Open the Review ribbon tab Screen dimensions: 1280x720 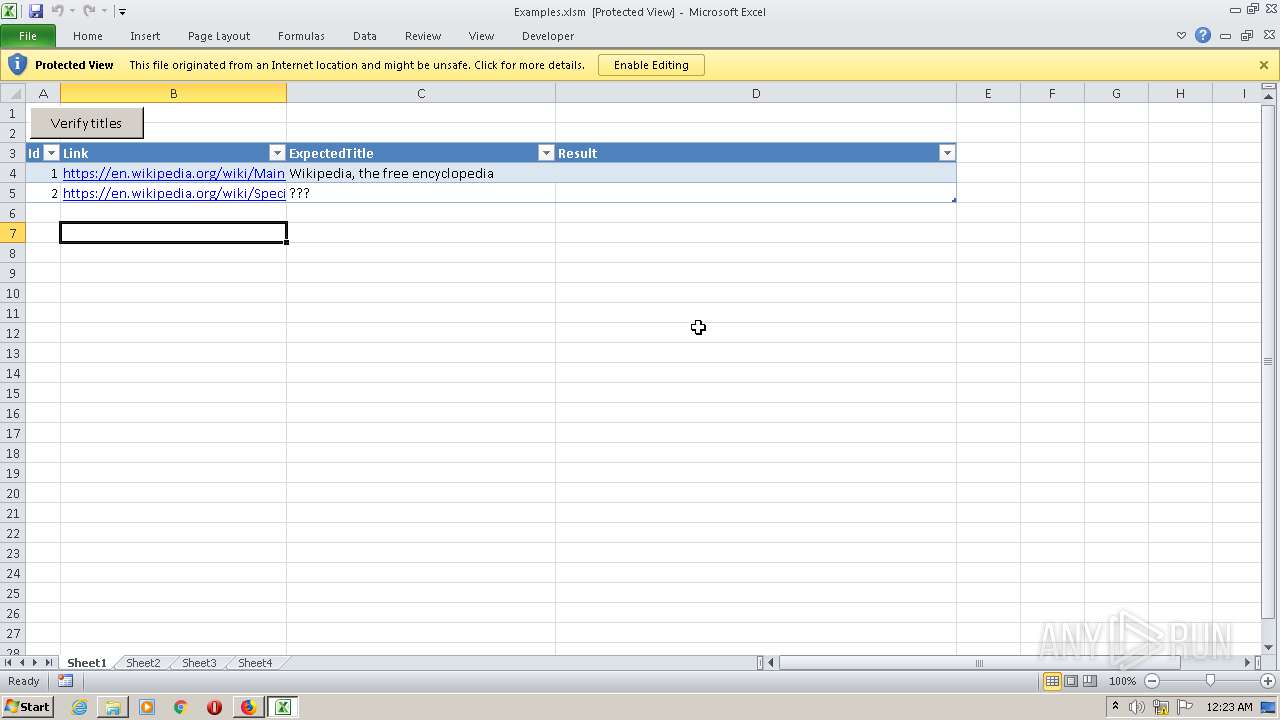(x=423, y=36)
